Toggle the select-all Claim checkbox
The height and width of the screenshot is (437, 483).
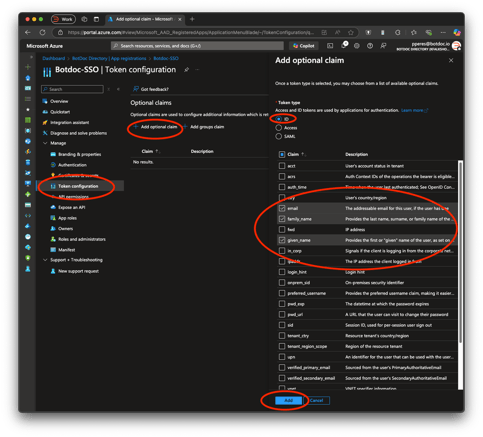(x=282, y=154)
